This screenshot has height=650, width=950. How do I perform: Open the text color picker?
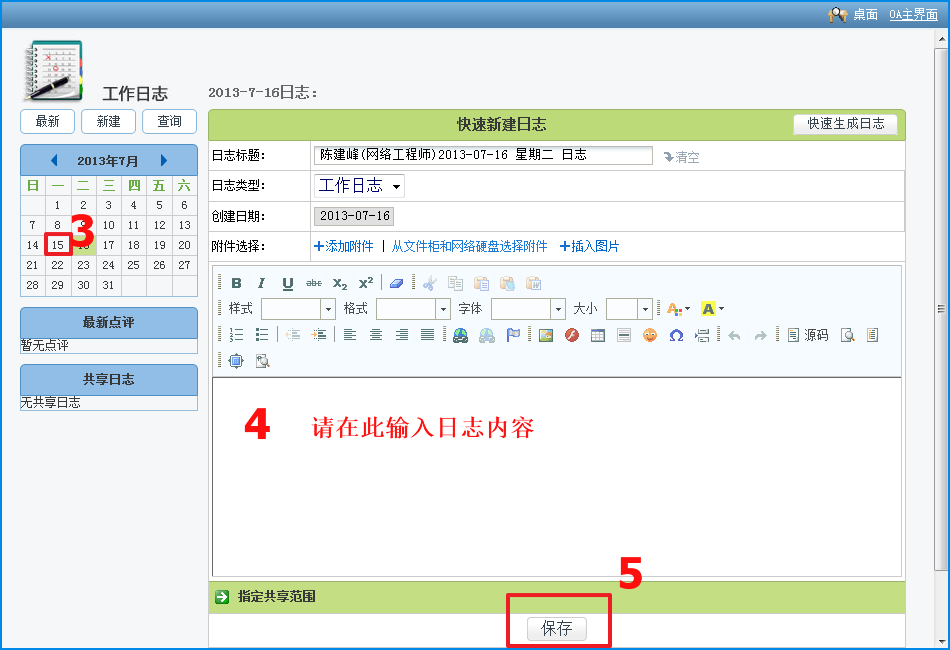[678, 309]
